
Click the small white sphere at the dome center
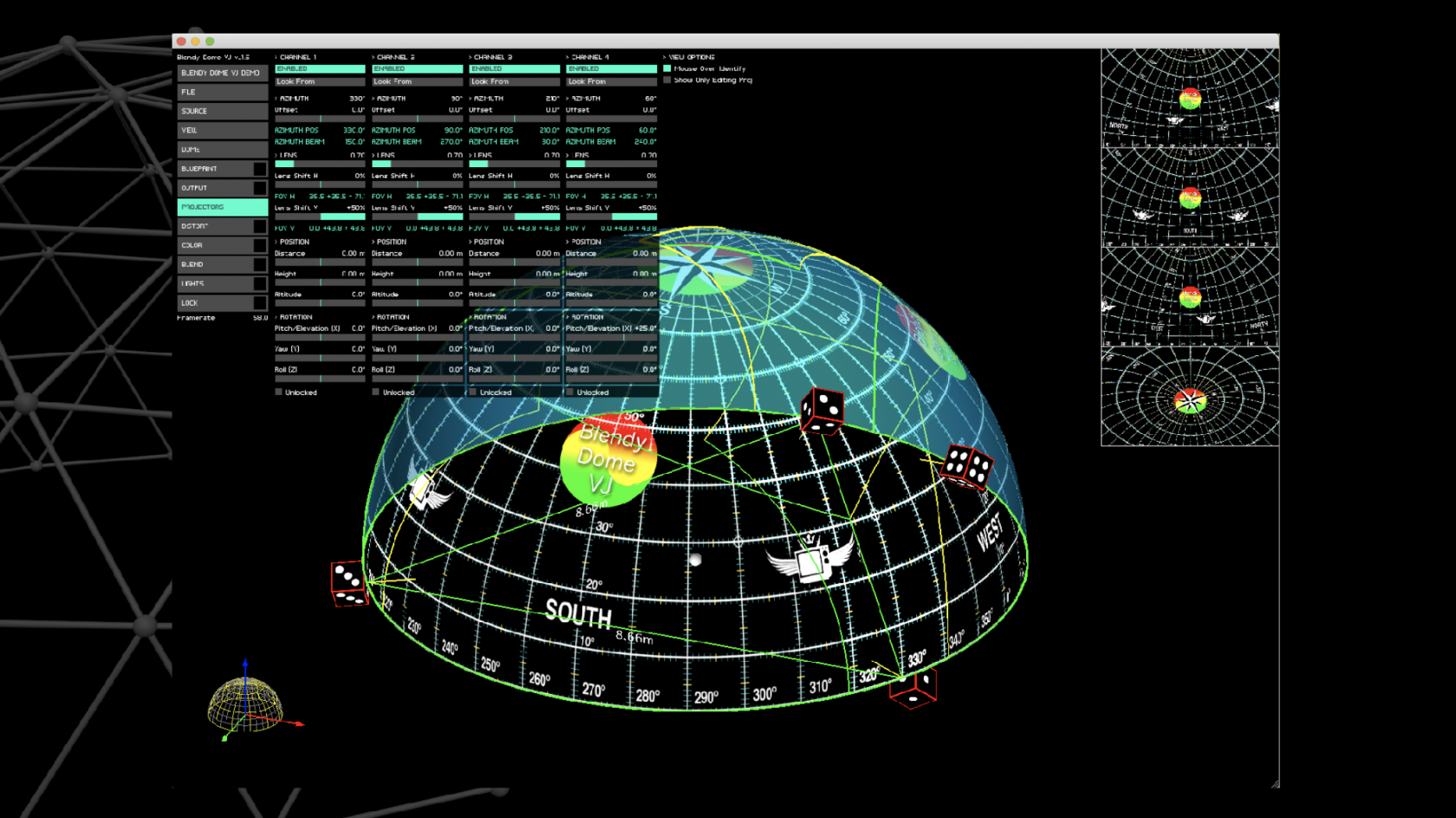coord(695,560)
